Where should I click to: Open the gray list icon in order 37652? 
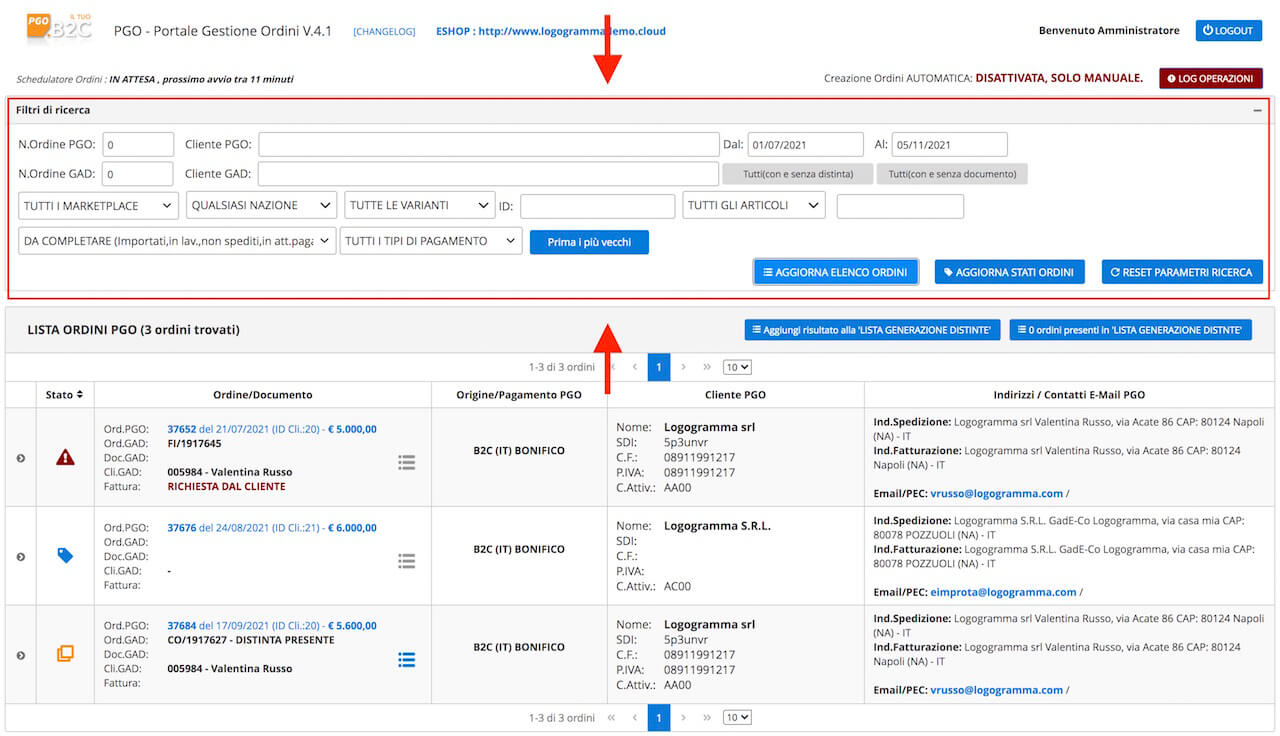click(x=406, y=462)
